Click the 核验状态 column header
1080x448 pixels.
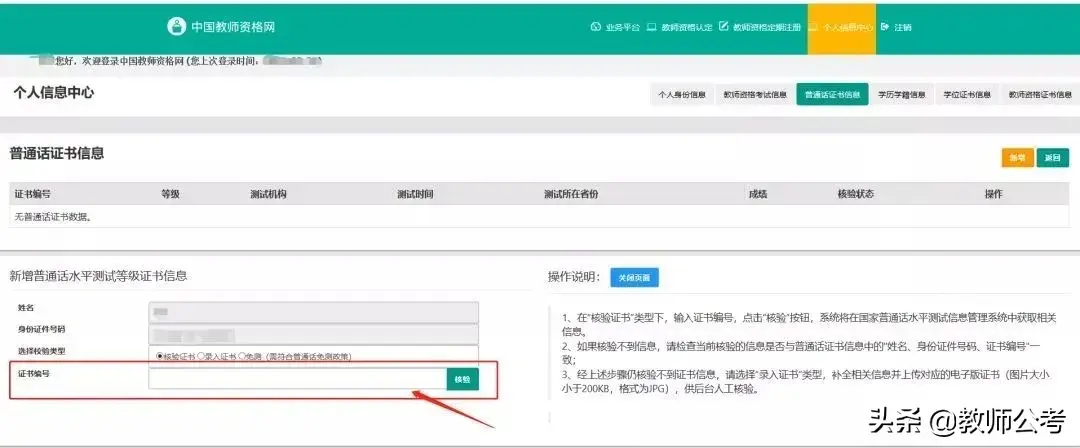[855, 194]
